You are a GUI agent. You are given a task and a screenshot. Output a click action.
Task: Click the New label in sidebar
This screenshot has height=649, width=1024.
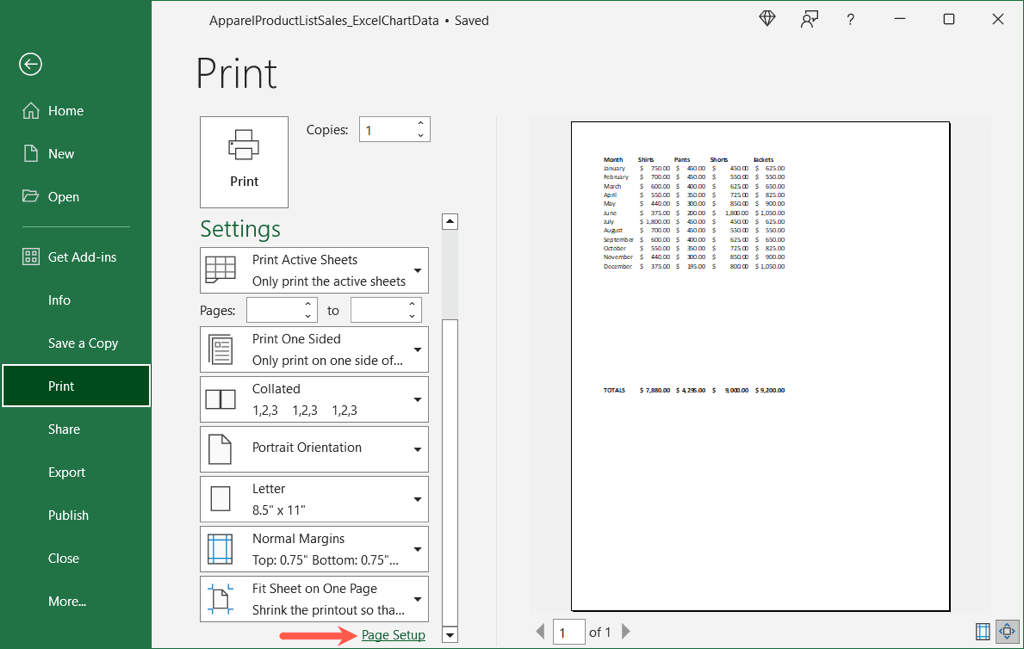tap(61, 154)
